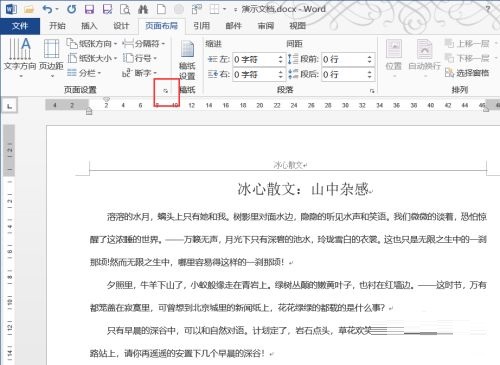500x365 pixels.
Task: Click the Save floppy disk icon
Action: click(x=89, y=9)
